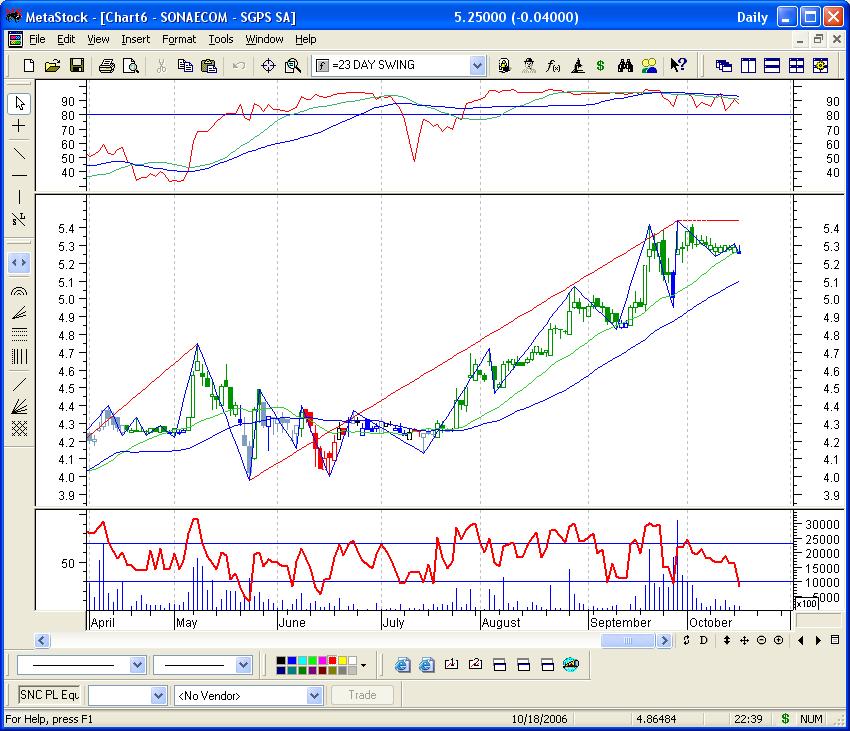Open the line style dropdown

click(135, 664)
